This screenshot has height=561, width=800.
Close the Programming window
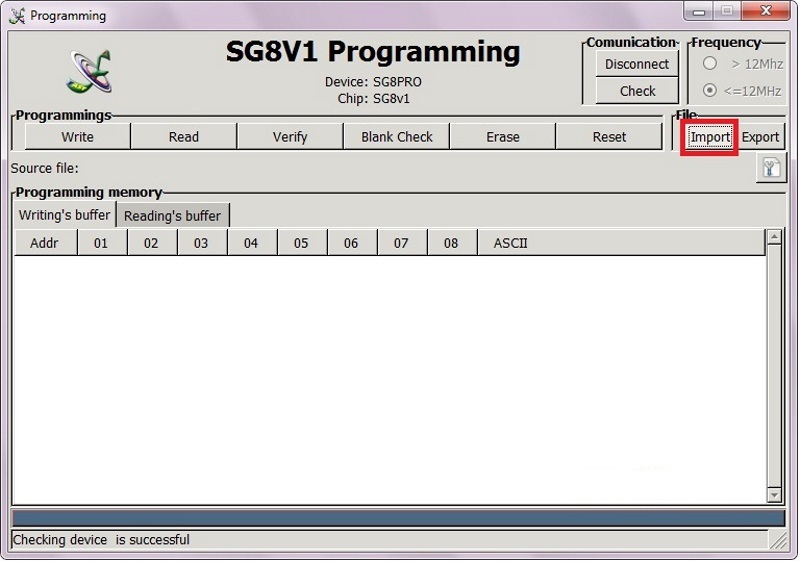click(x=766, y=11)
